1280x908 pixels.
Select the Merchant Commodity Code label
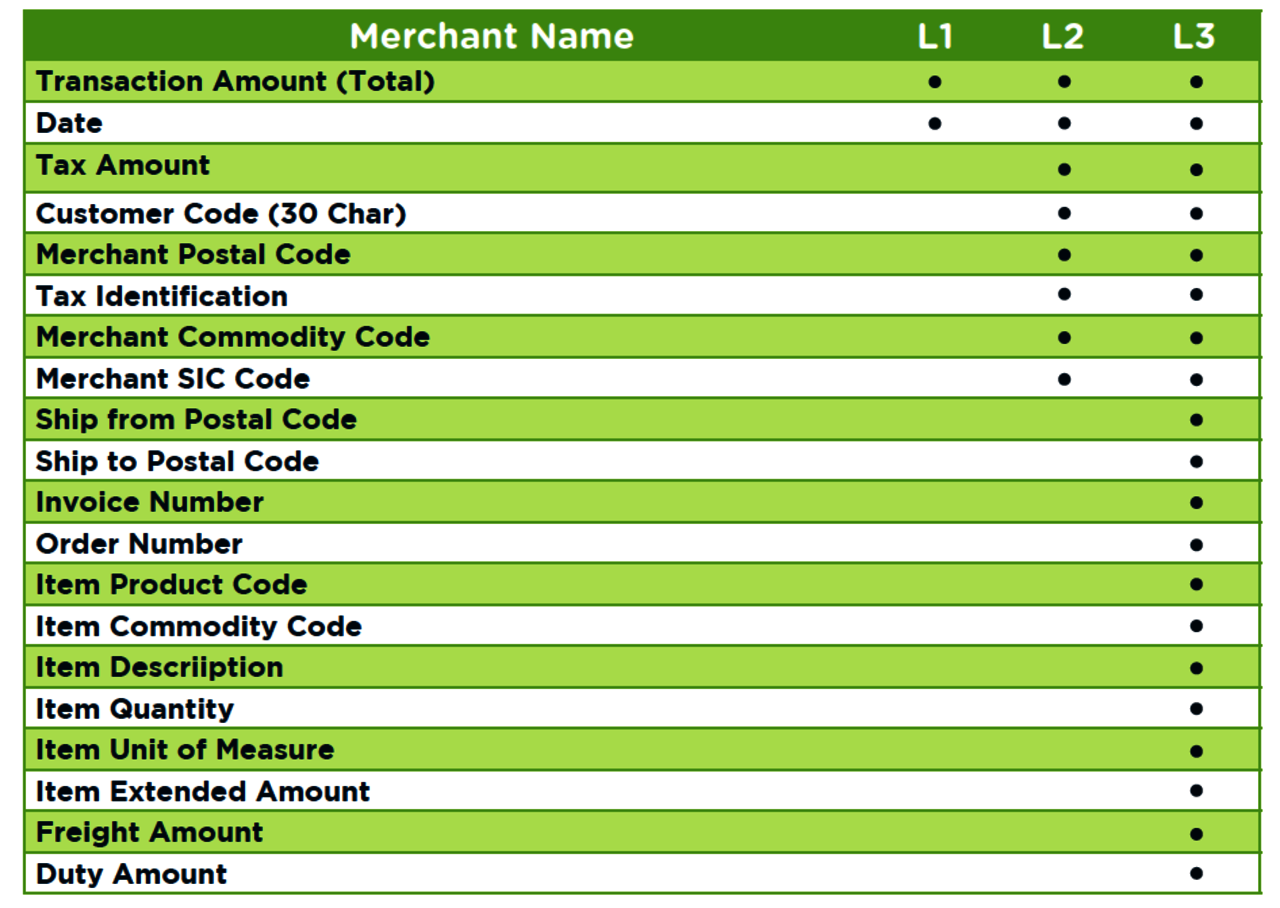[x=233, y=338]
